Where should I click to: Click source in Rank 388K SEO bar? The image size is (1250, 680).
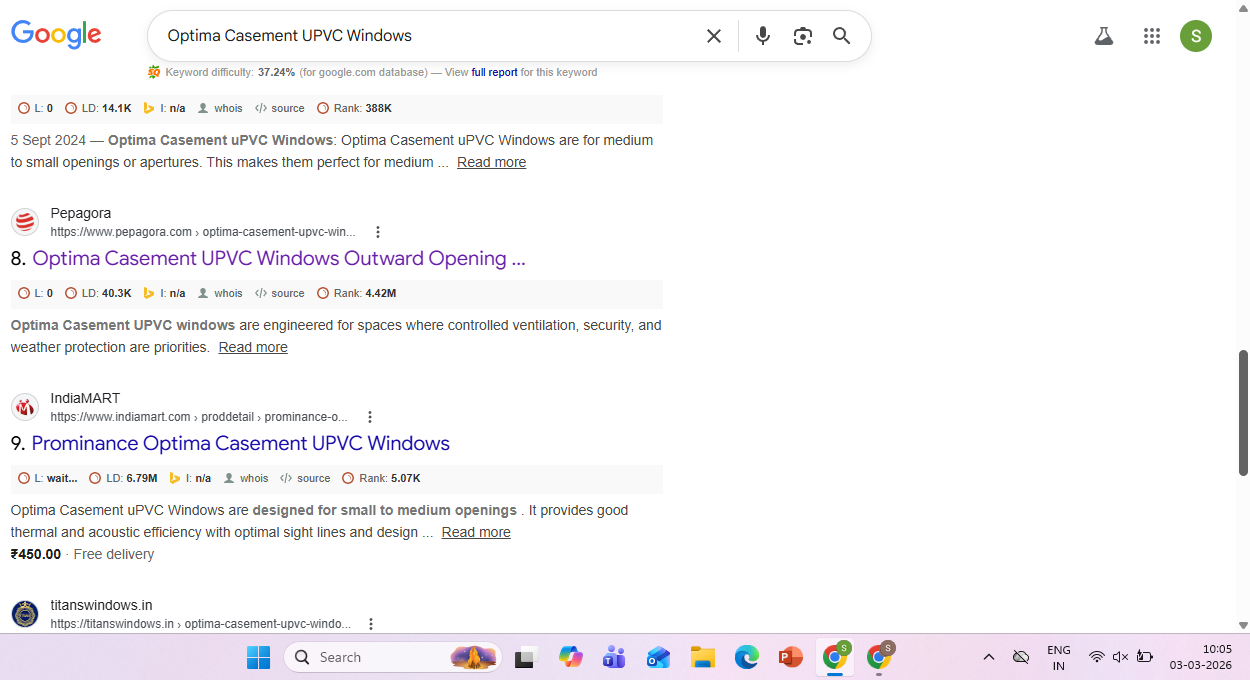pos(279,108)
